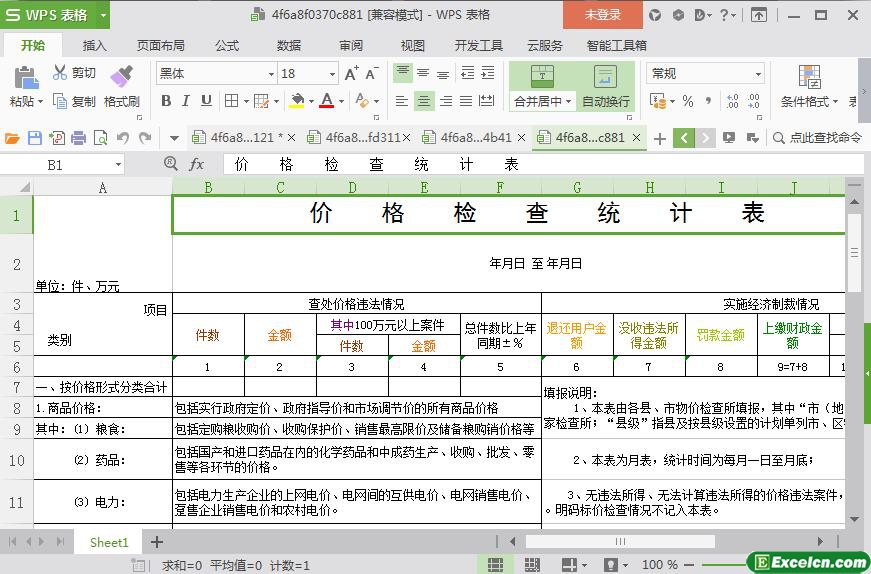
Task: Toggle Bold formatting
Action: click(166, 101)
